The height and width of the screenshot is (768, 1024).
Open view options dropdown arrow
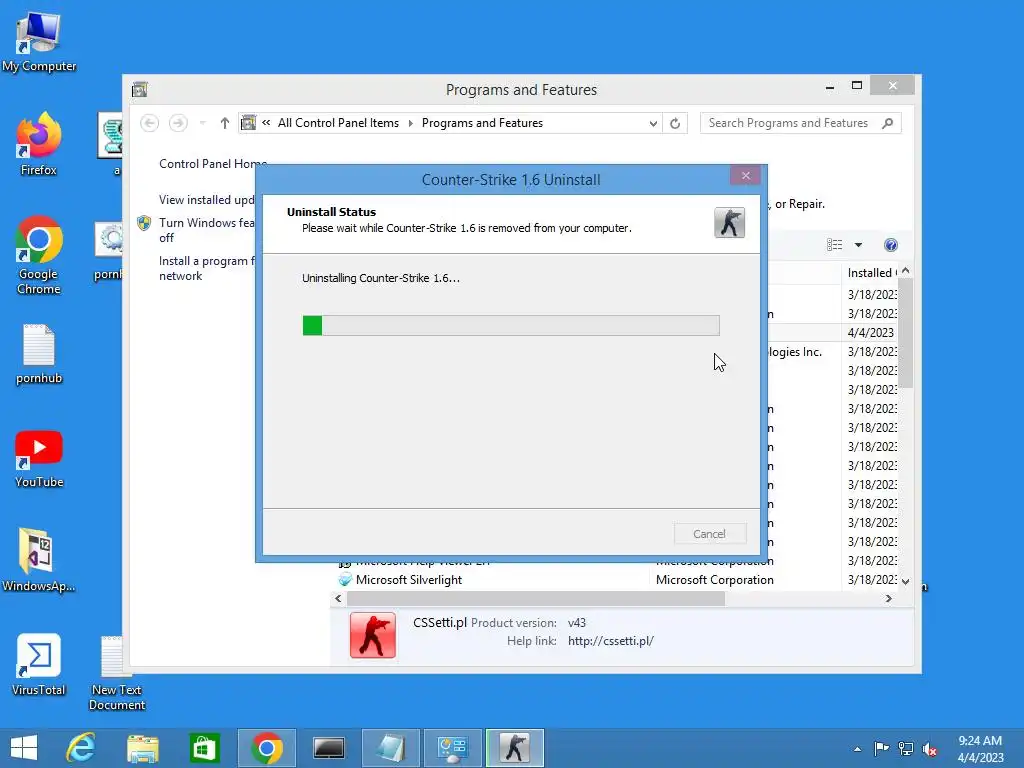pyautogui.click(x=858, y=245)
